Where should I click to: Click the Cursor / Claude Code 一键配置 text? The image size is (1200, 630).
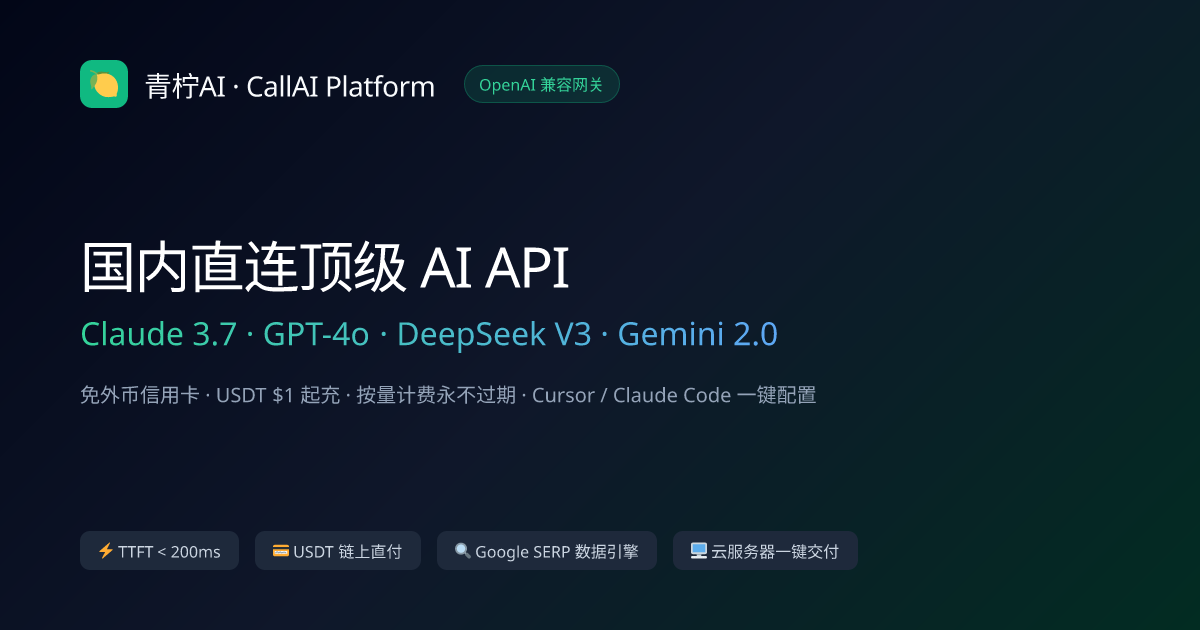tap(674, 395)
